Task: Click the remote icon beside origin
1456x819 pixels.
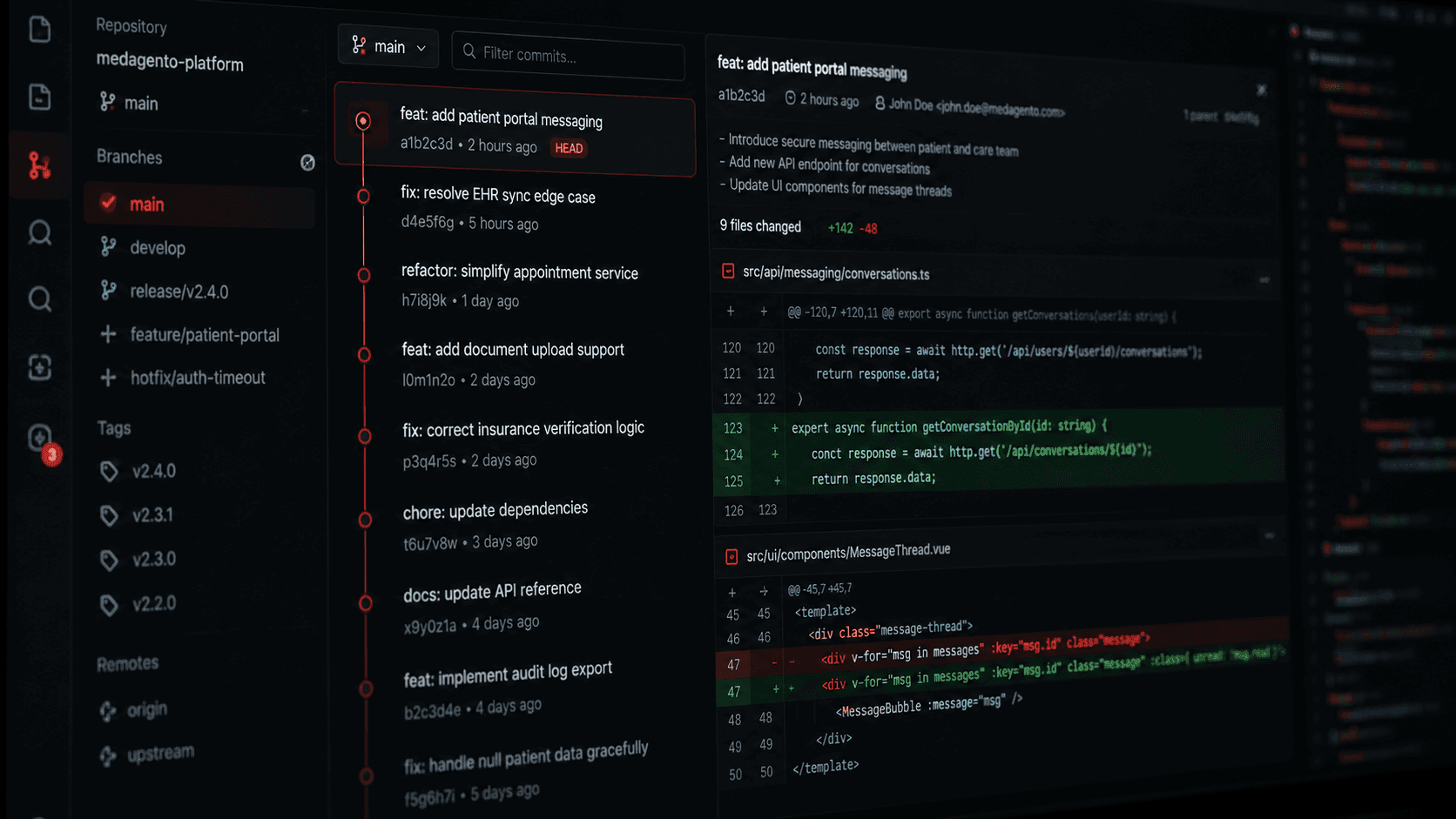Action: click(x=108, y=711)
